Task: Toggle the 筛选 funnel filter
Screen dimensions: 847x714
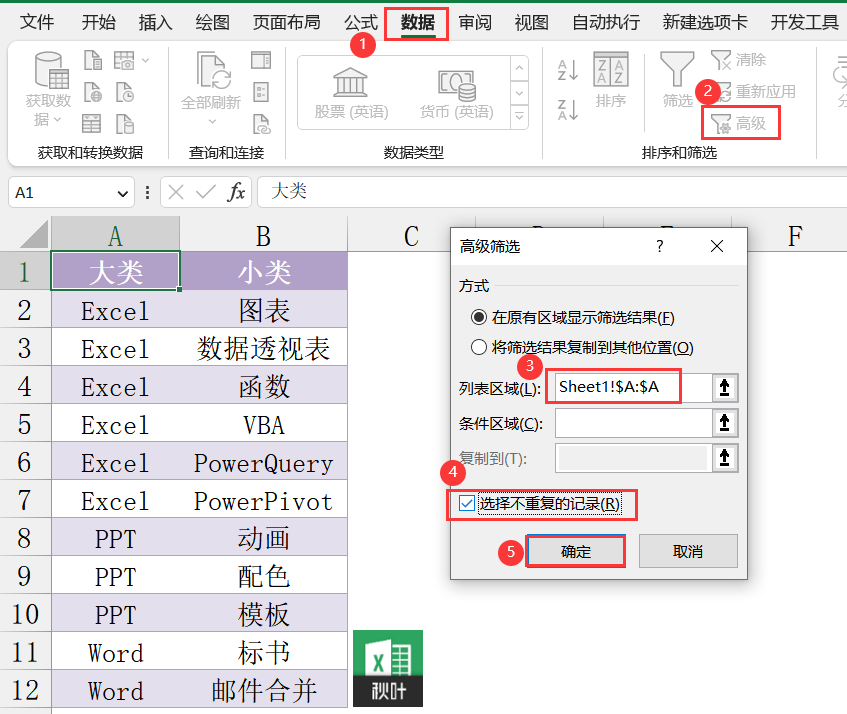Action: click(x=677, y=80)
